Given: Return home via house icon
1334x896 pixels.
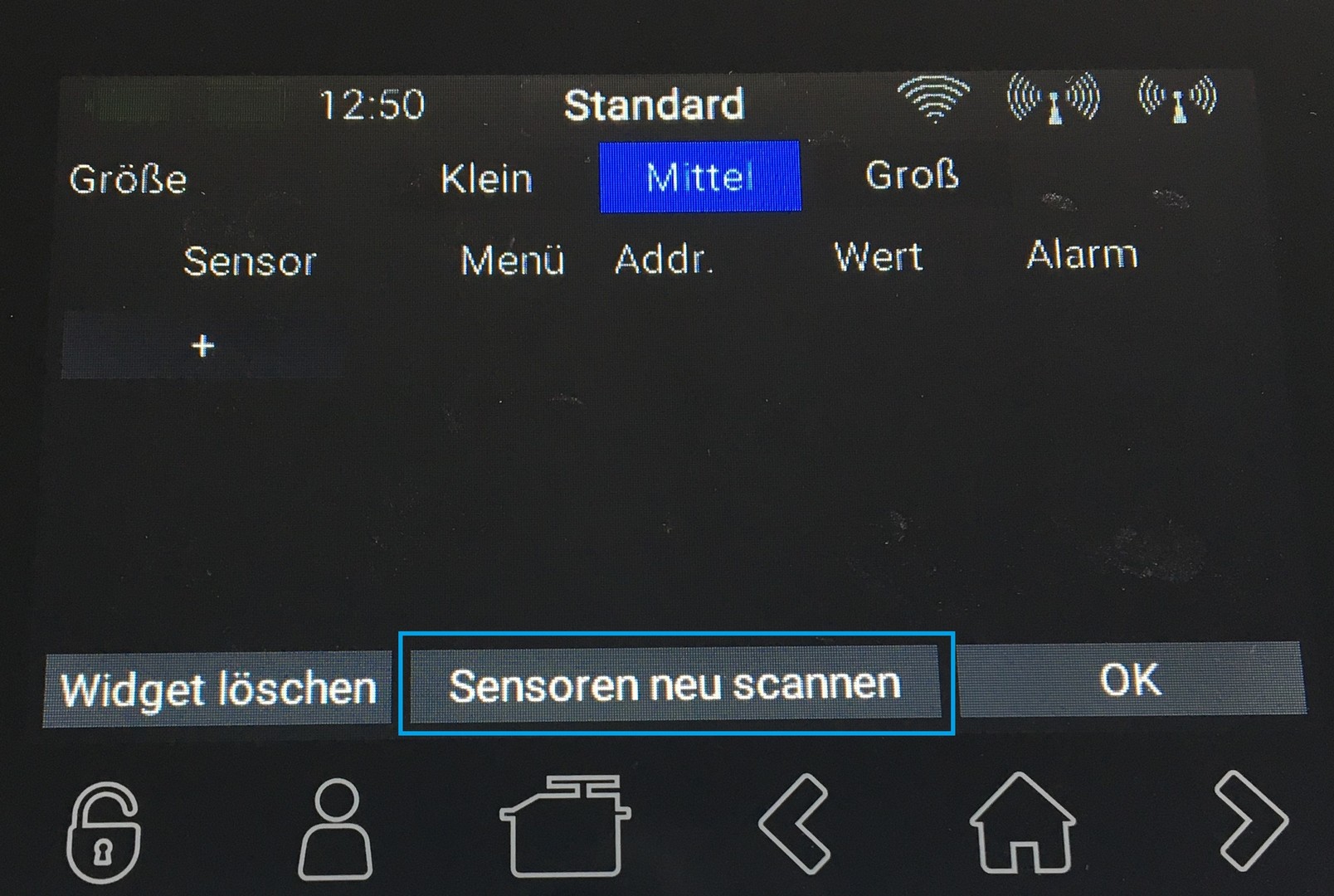Looking at the screenshot, I should 1022,822.
